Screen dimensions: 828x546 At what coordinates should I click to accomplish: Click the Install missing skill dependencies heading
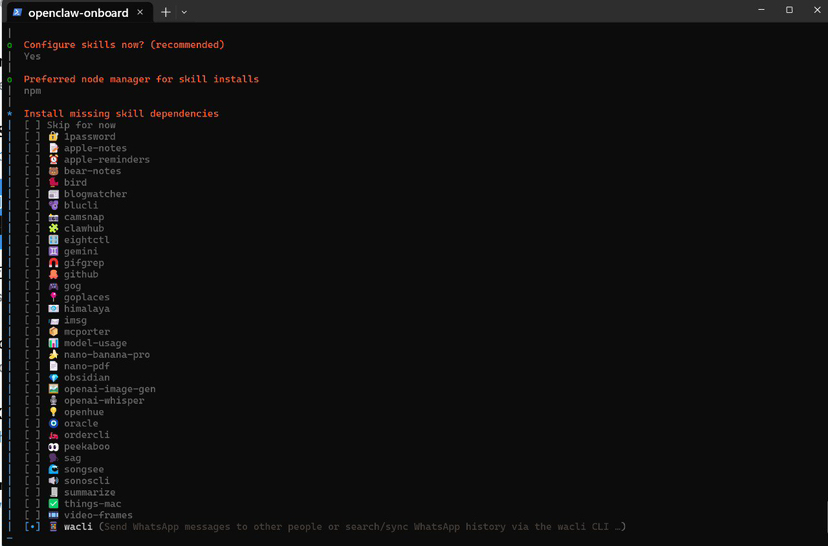click(121, 114)
